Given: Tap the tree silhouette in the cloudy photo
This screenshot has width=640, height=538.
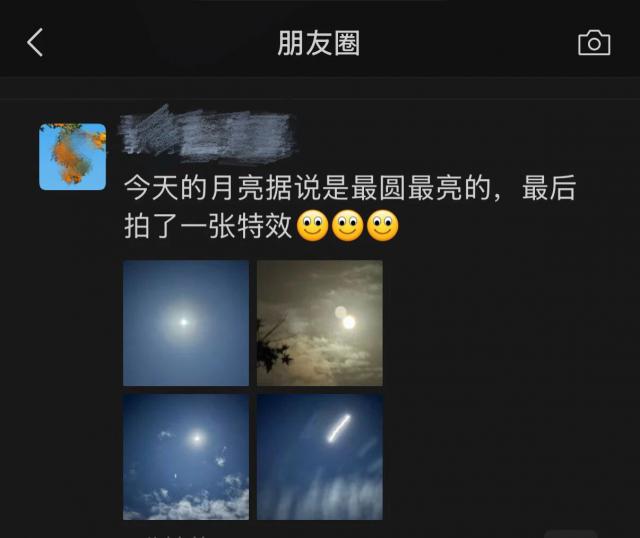Looking at the screenshot, I should click(274, 347).
